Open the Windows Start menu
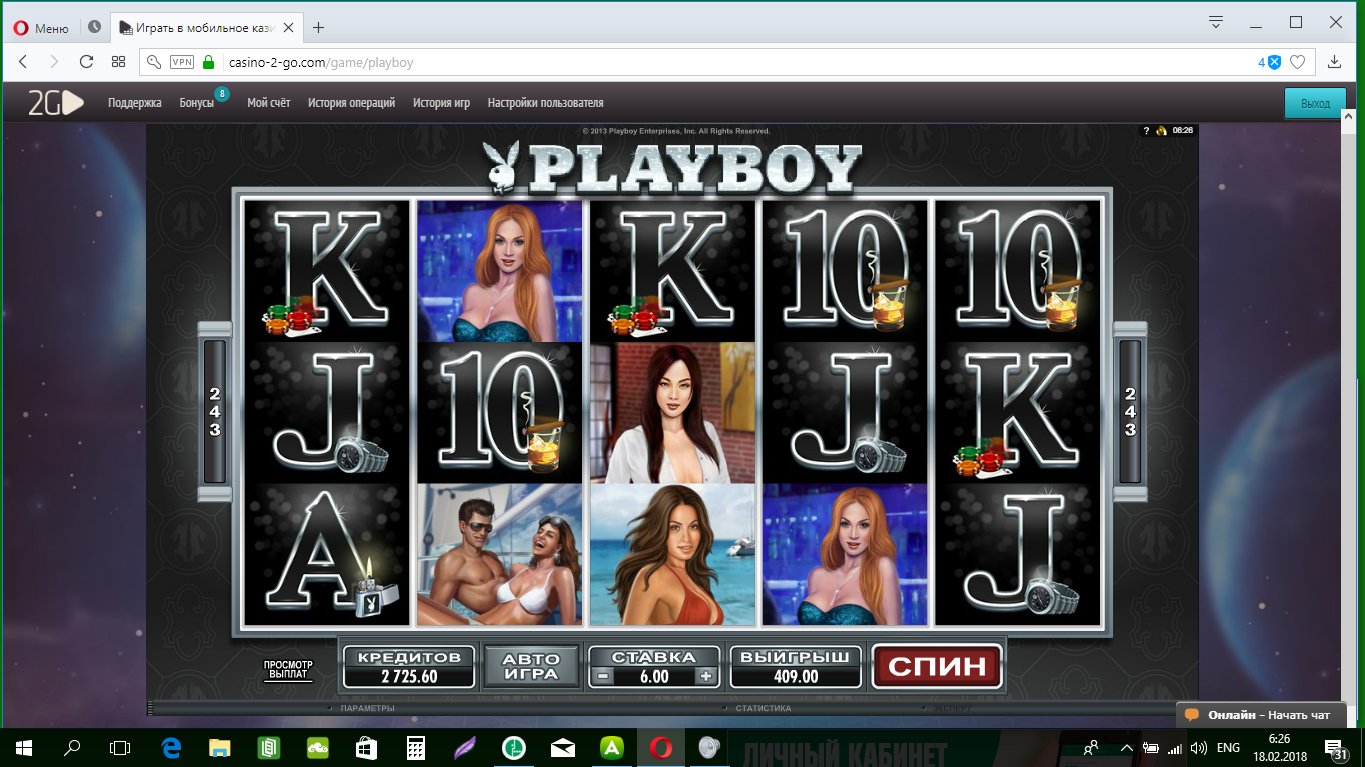 coord(24,747)
